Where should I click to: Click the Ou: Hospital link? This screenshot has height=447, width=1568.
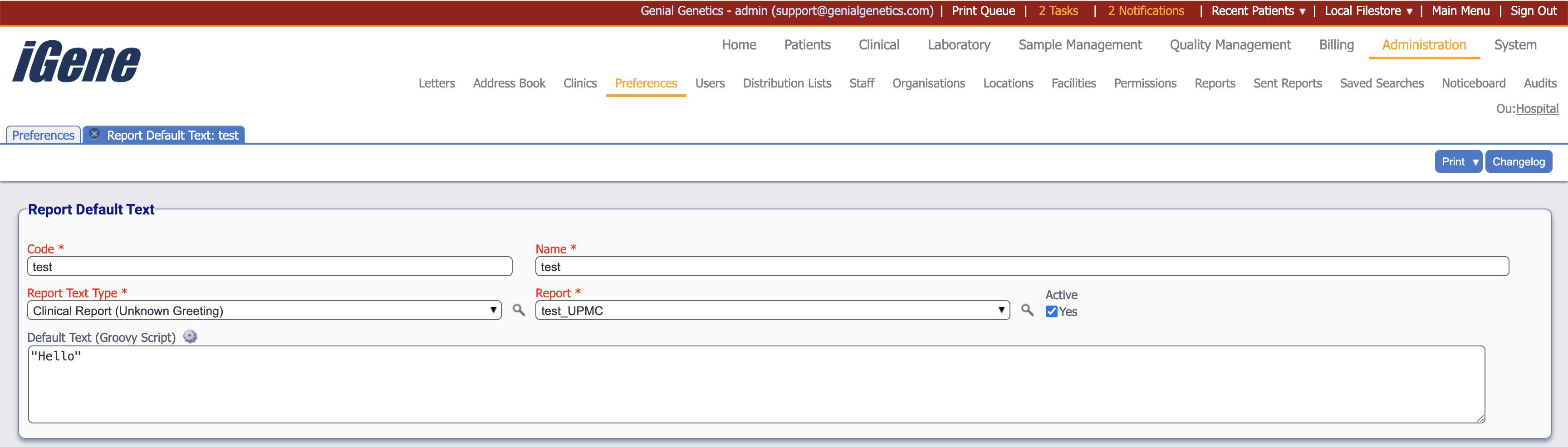pyautogui.click(x=1536, y=109)
